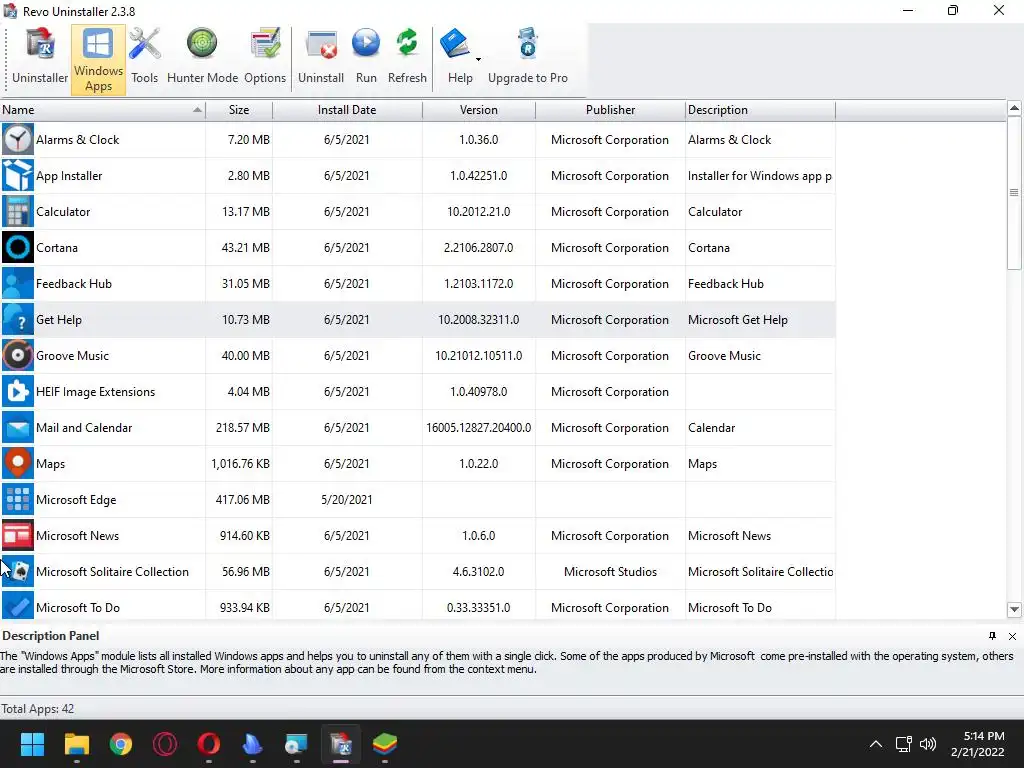Screen dimensions: 1024x768
Task: Open the Help toolbar button
Action: (x=459, y=57)
